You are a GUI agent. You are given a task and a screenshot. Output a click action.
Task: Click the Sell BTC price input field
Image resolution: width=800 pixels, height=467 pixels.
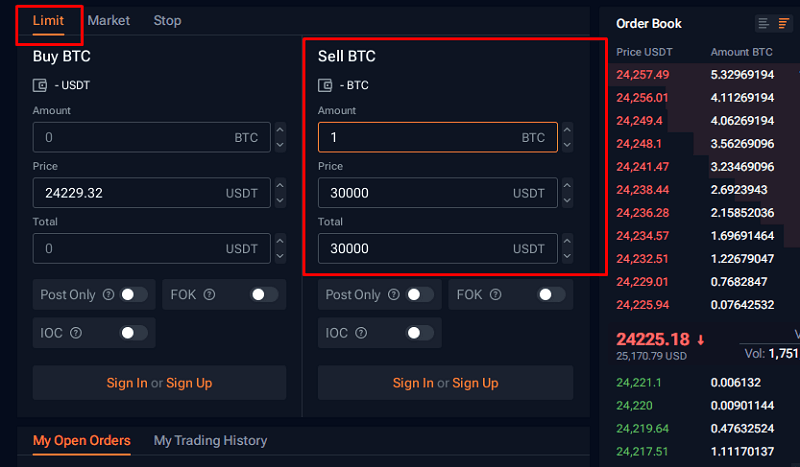click(438, 193)
